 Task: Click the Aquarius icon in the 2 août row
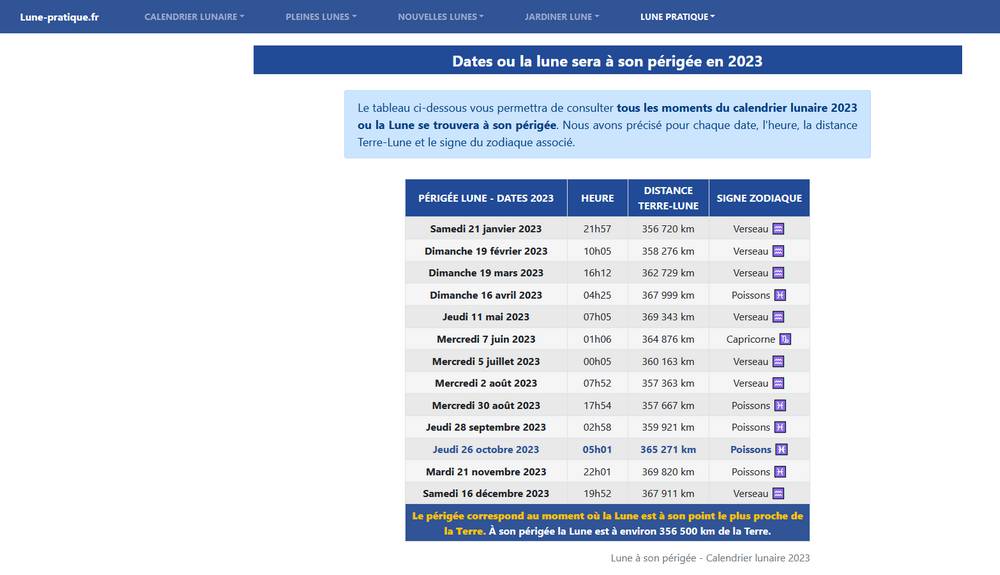coord(779,383)
